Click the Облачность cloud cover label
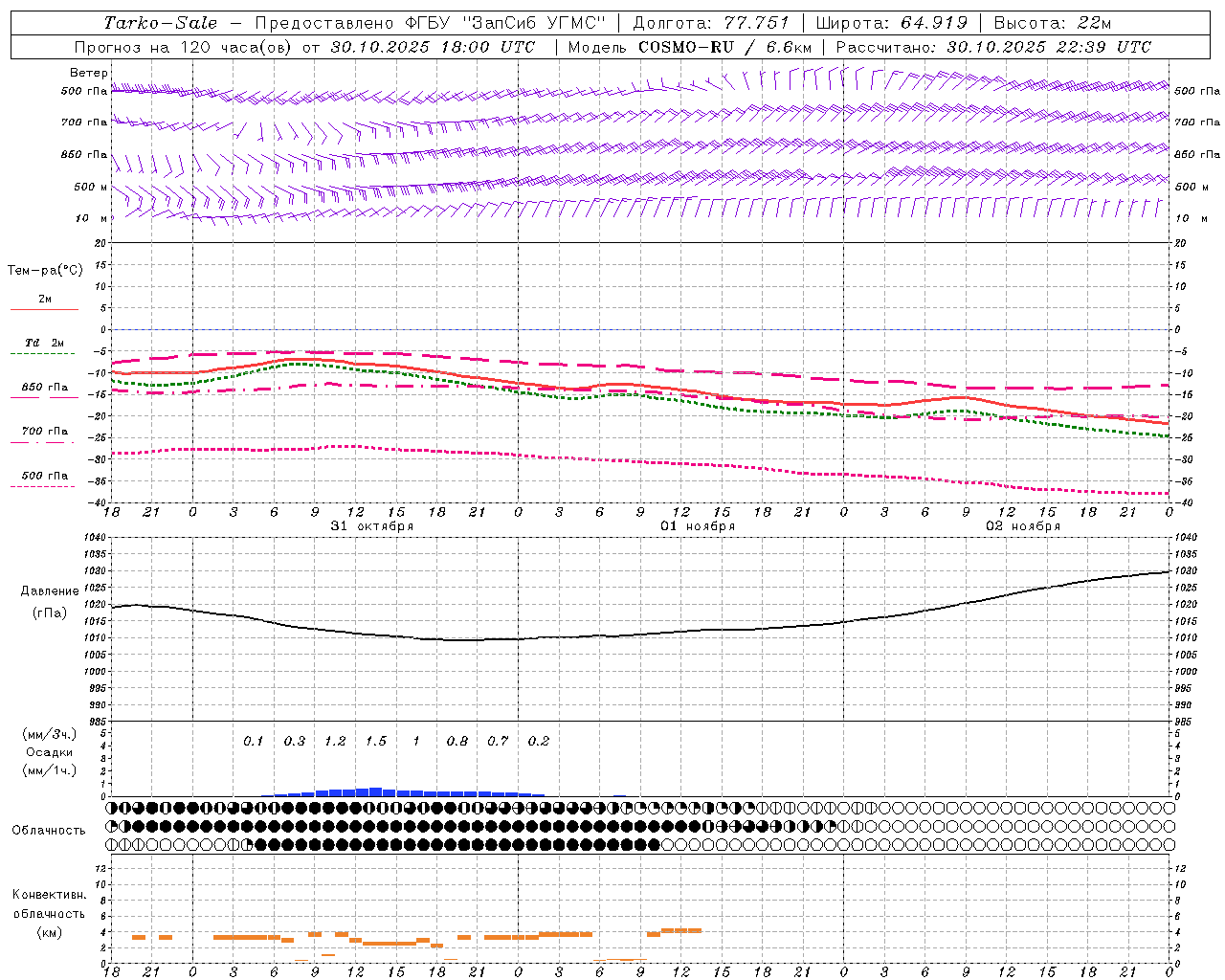Screen dimensions: 1225x980 pyautogui.click(x=49, y=831)
